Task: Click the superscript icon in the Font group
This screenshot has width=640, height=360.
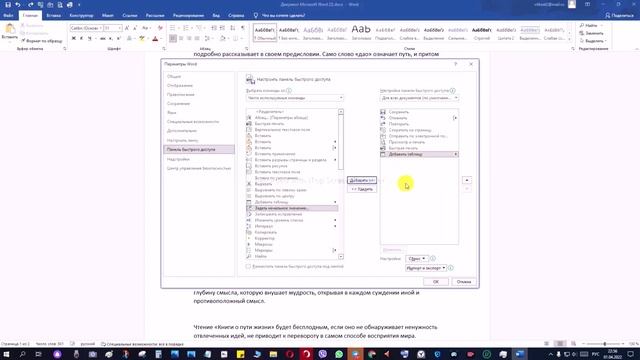Action: pyautogui.click(x=118, y=38)
